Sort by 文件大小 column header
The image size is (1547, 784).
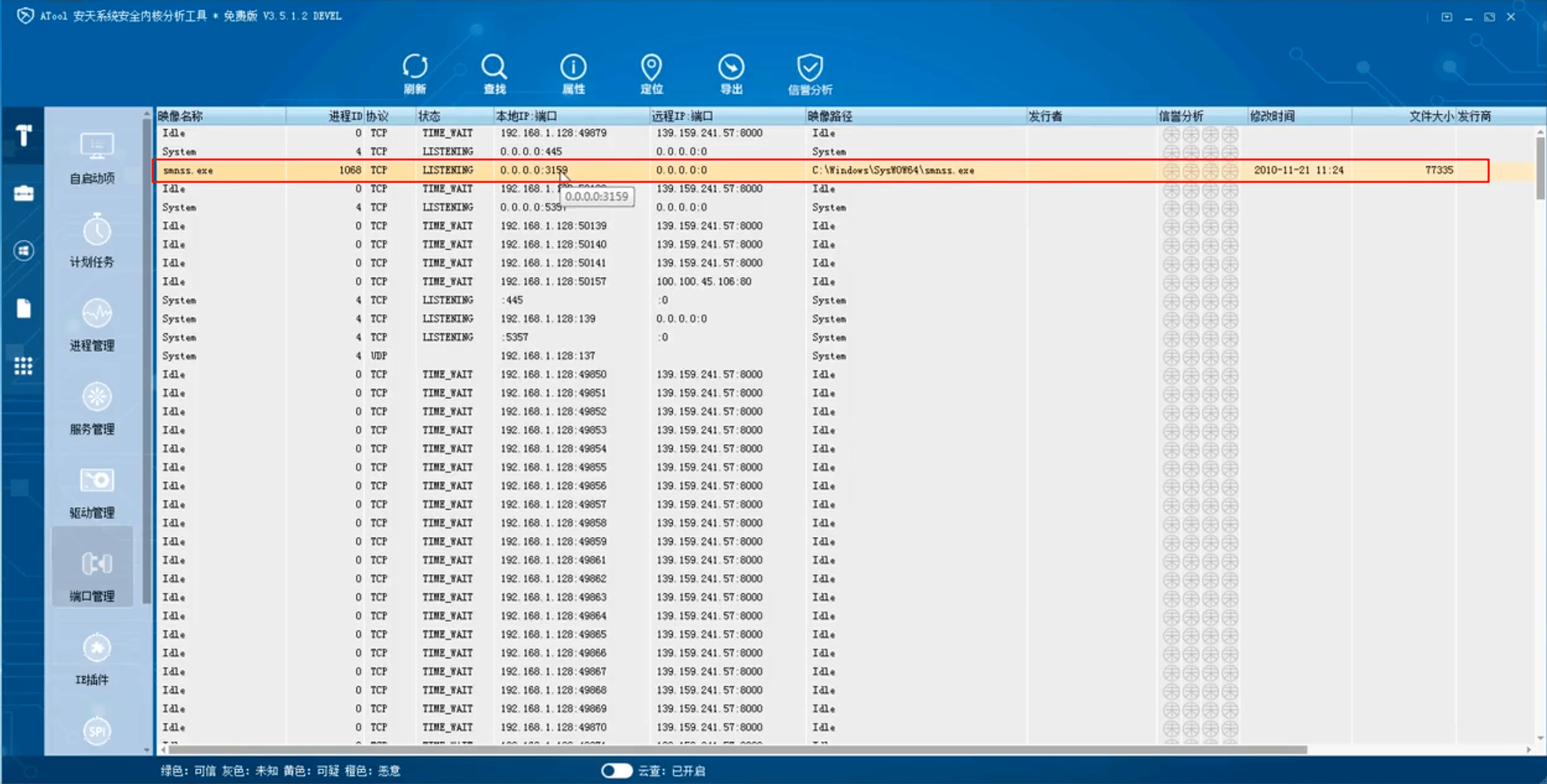click(x=1404, y=116)
